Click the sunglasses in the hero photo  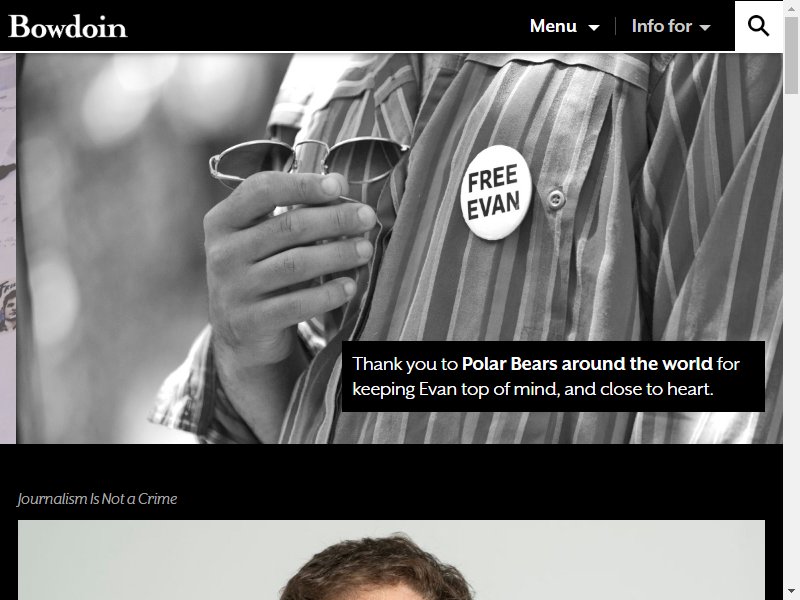(309, 161)
